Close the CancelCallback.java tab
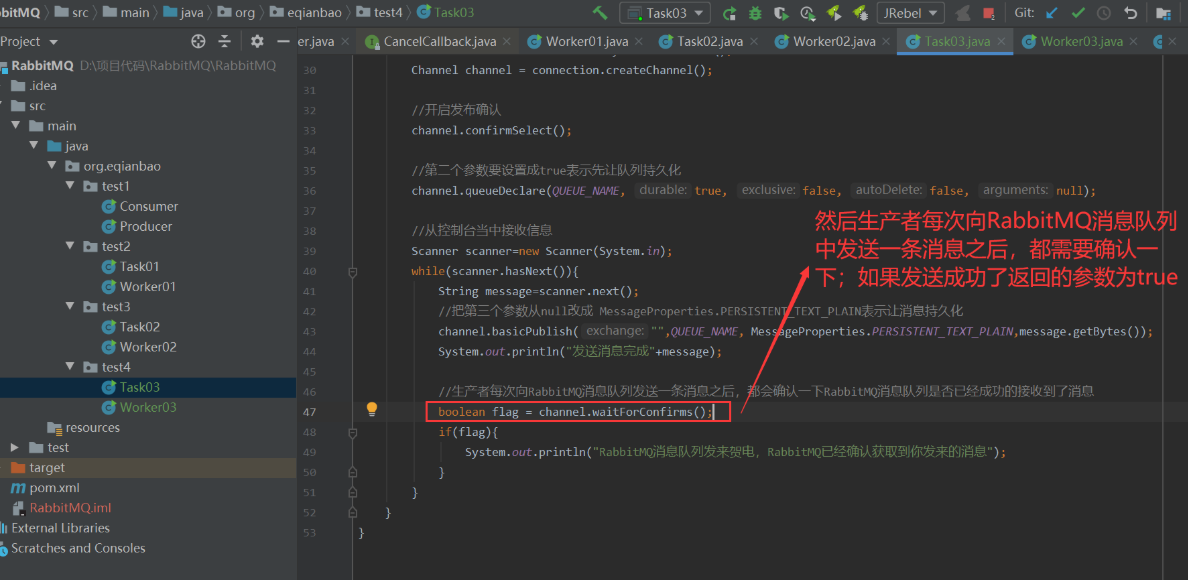1188x580 pixels. (x=508, y=42)
